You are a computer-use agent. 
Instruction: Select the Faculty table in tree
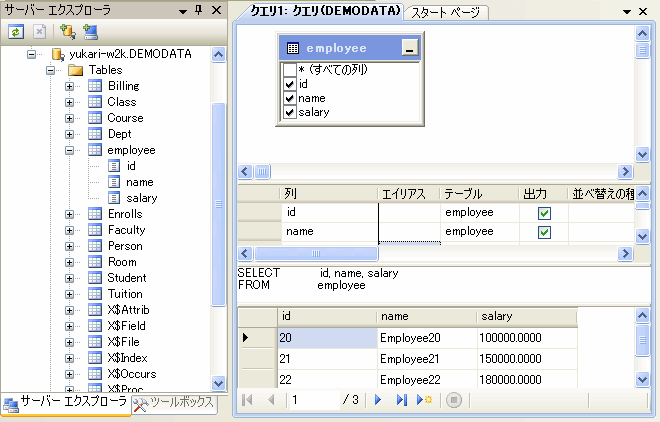126,230
